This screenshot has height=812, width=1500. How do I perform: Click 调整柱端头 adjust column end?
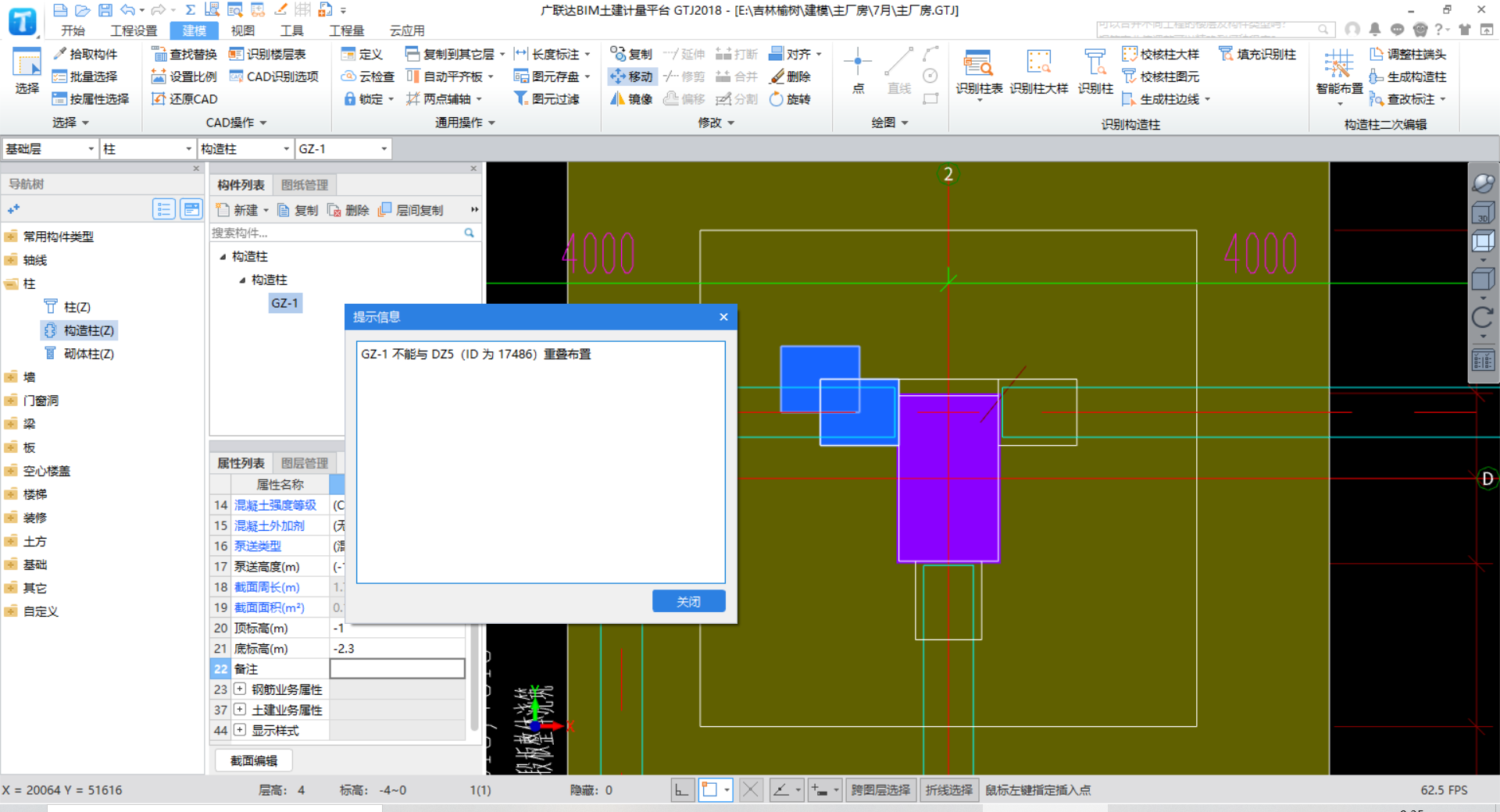[x=1408, y=54]
